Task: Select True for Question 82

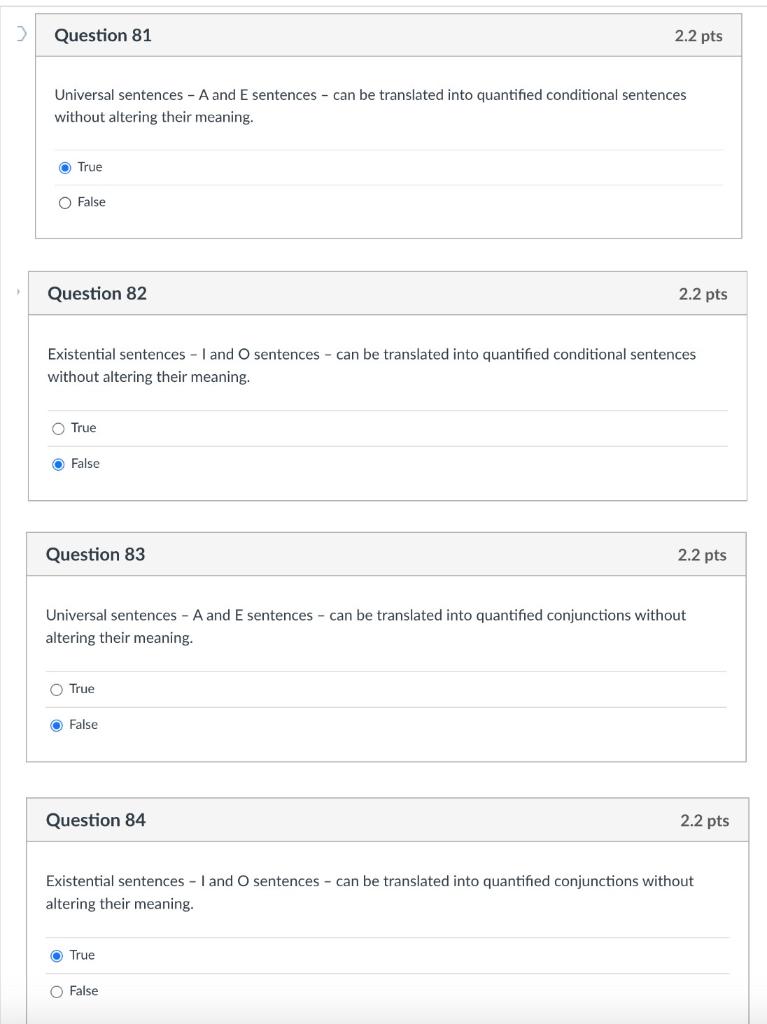Action: [x=57, y=428]
